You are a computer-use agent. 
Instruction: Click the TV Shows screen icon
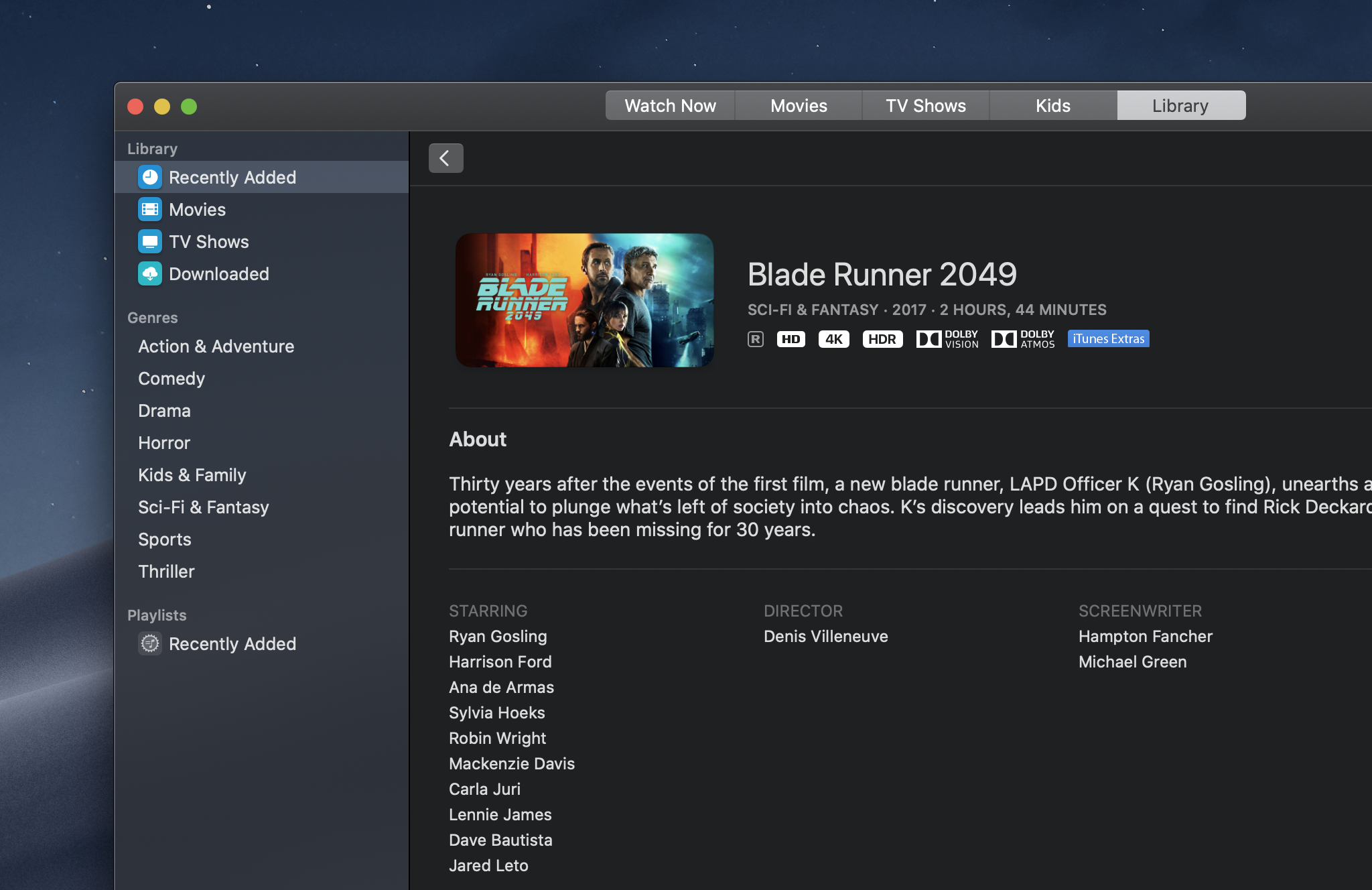150,241
